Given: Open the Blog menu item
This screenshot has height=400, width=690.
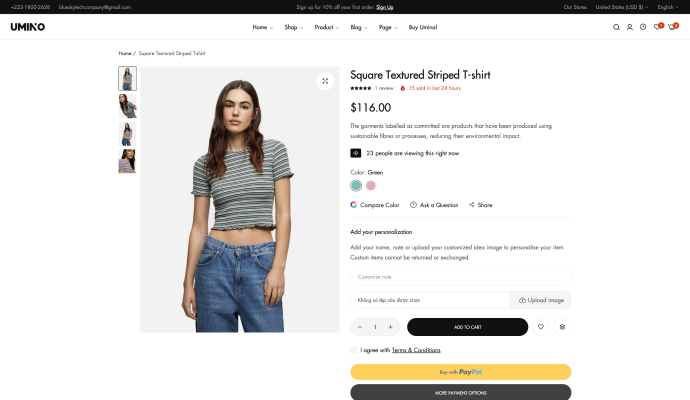Looking at the screenshot, I should click(x=358, y=27).
